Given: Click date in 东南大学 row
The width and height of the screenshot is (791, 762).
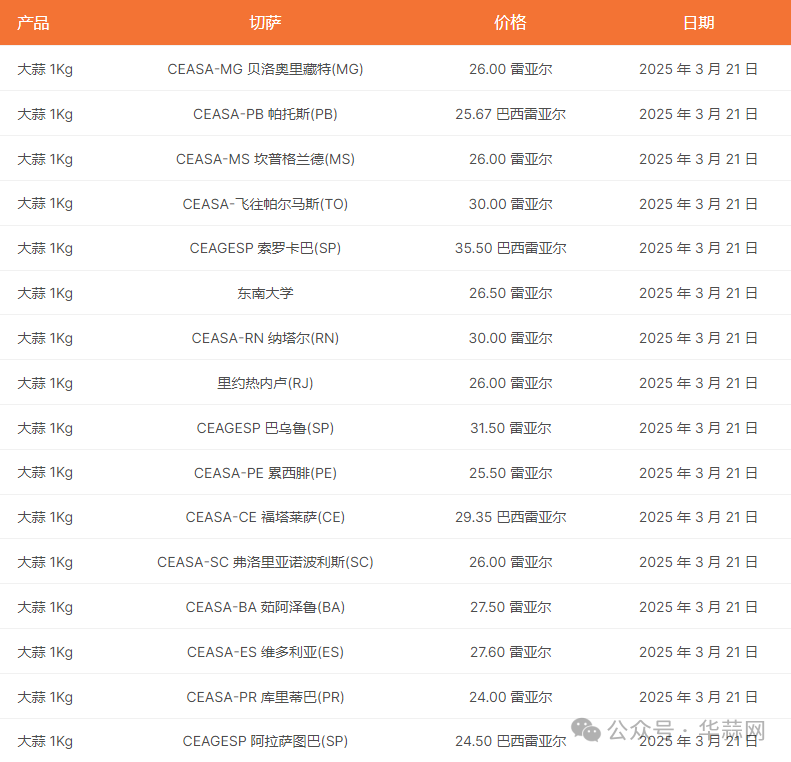Looking at the screenshot, I should point(698,293).
